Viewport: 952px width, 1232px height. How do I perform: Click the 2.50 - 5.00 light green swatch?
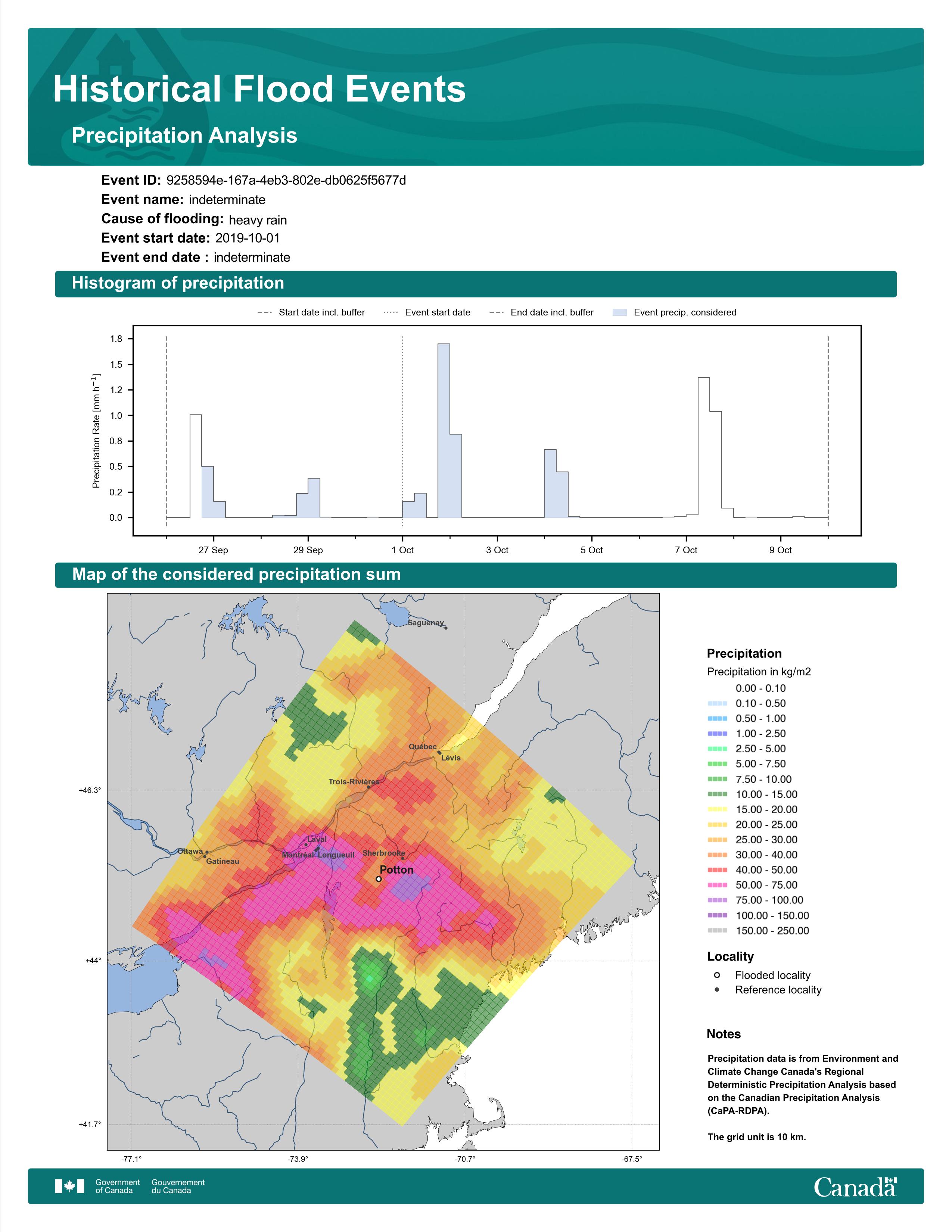718,749
